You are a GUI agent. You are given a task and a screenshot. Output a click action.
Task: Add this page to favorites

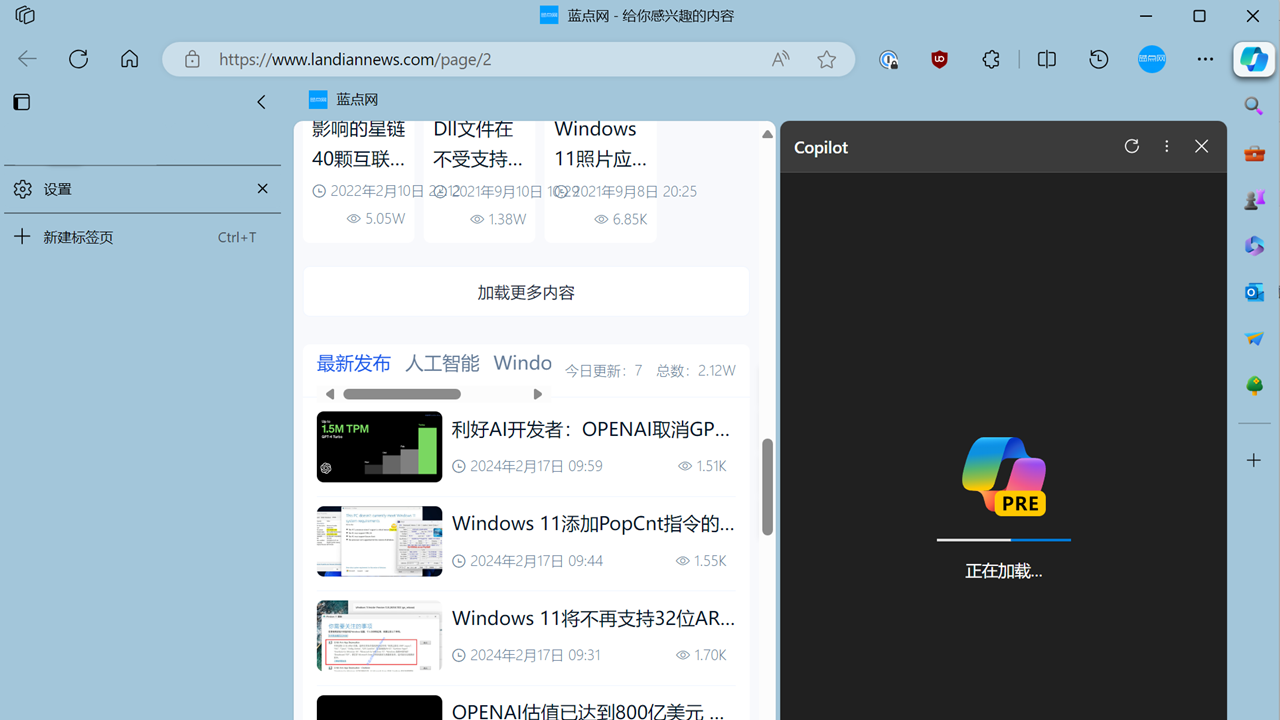tap(826, 59)
